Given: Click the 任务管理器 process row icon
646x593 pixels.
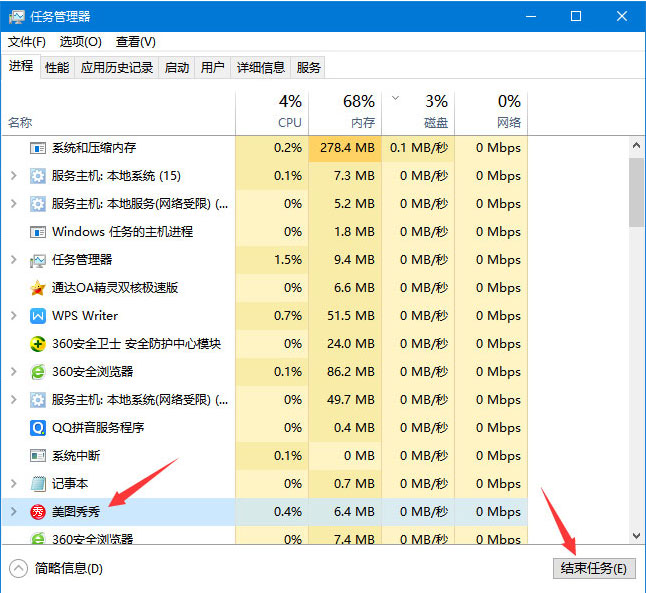Looking at the screenshot, I should coord(38,260).
